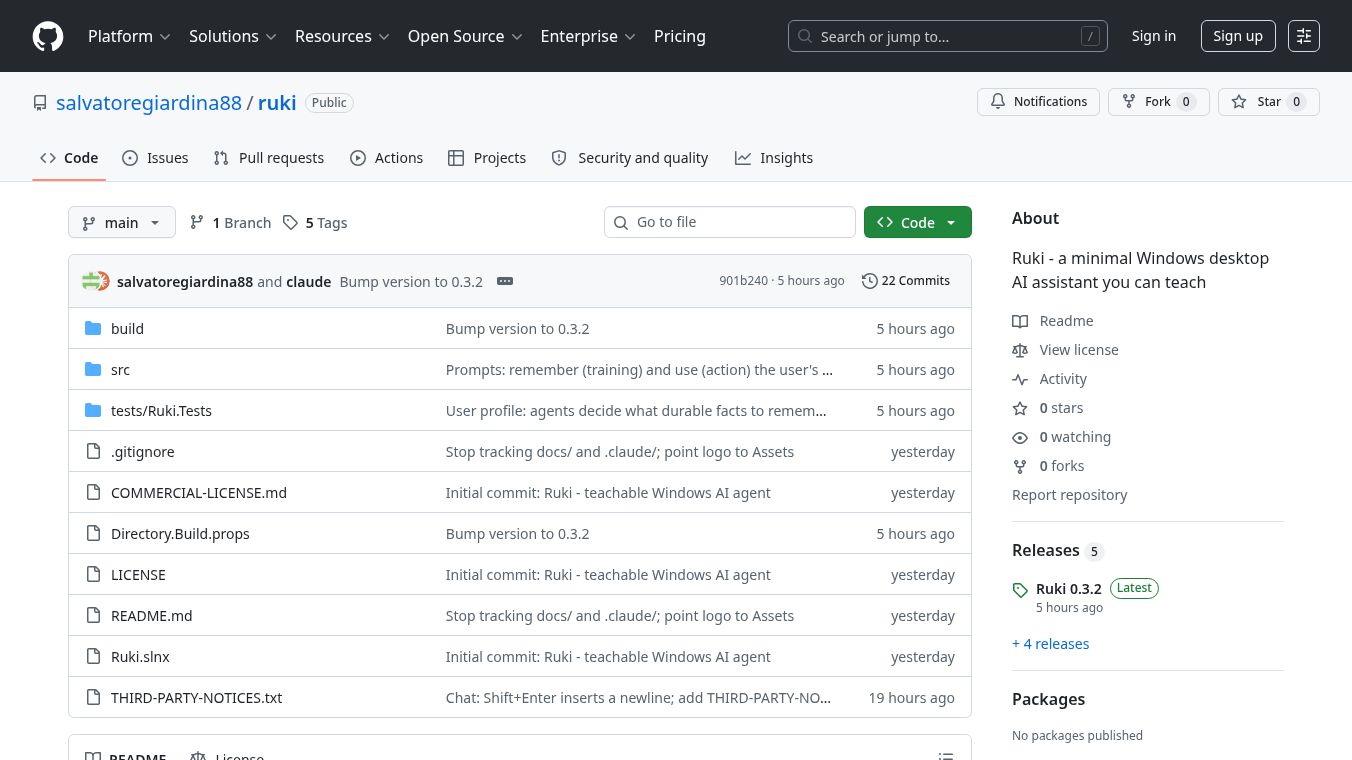Click the Ruki 0.3.2 release title
Viewport: 1352px width, 760px height.
[1069, 589]
